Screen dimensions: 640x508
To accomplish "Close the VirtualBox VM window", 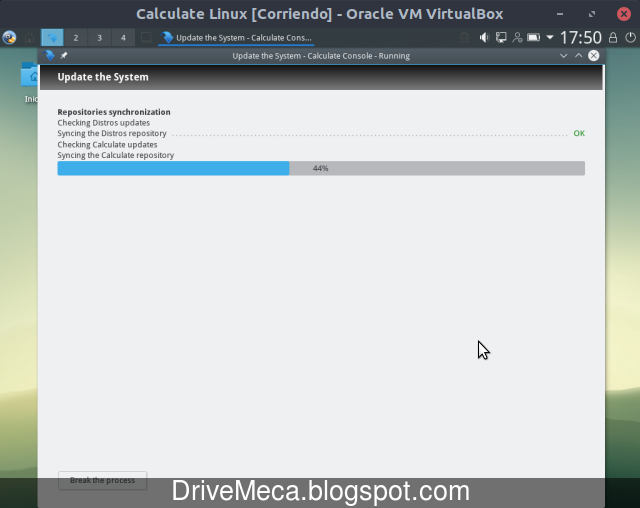I will (x=624, y=14).
